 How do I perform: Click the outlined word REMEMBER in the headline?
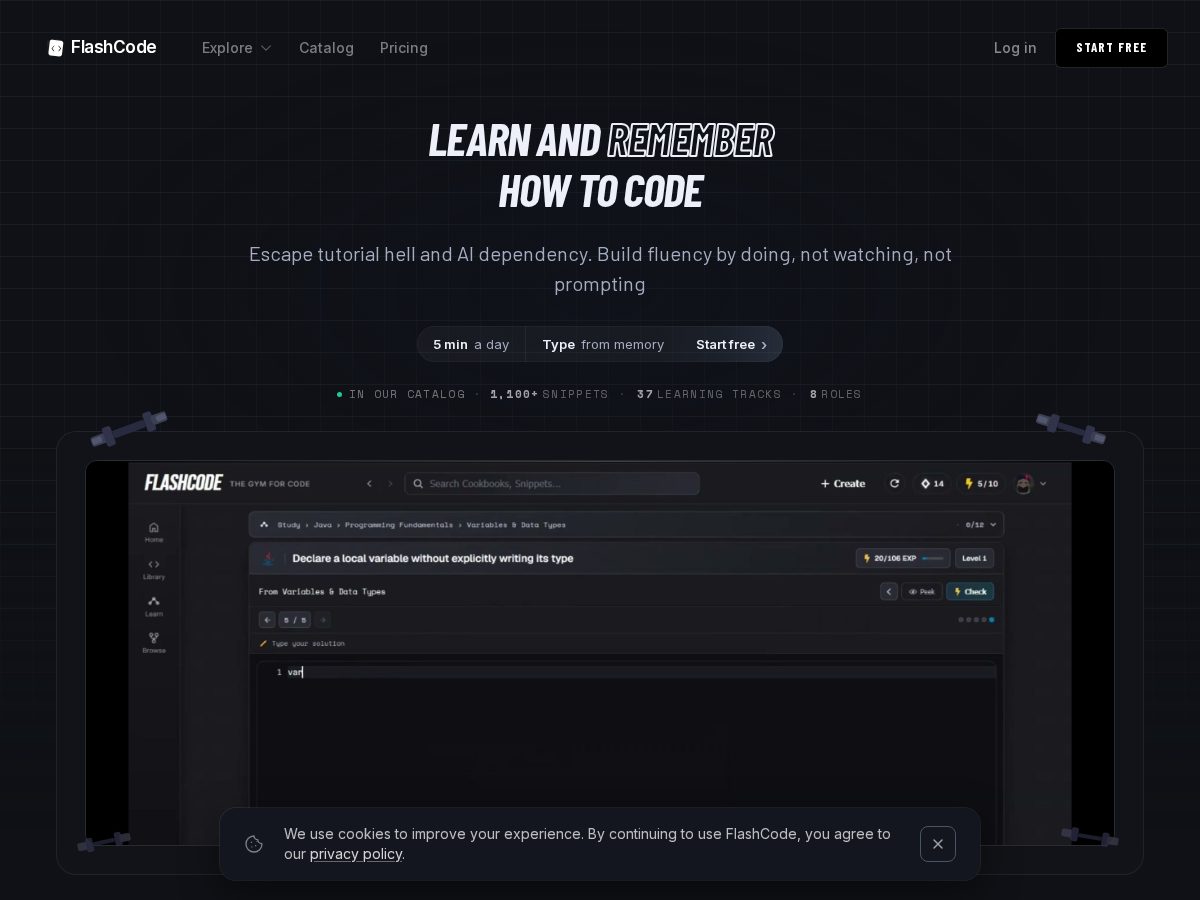tap(690, 140)
